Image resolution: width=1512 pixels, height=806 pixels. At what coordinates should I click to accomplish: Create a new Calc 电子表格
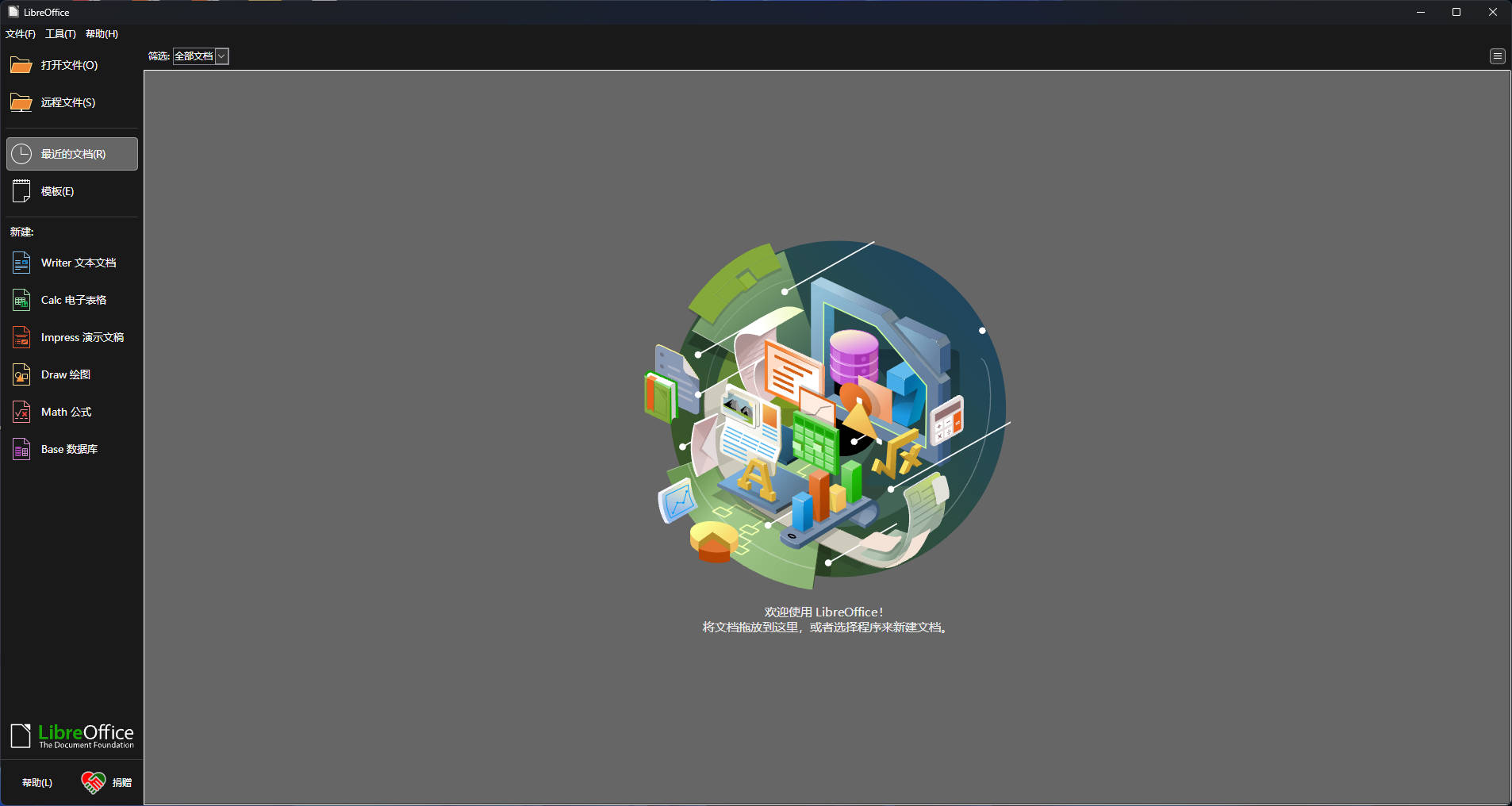click(x=72, y=300)
